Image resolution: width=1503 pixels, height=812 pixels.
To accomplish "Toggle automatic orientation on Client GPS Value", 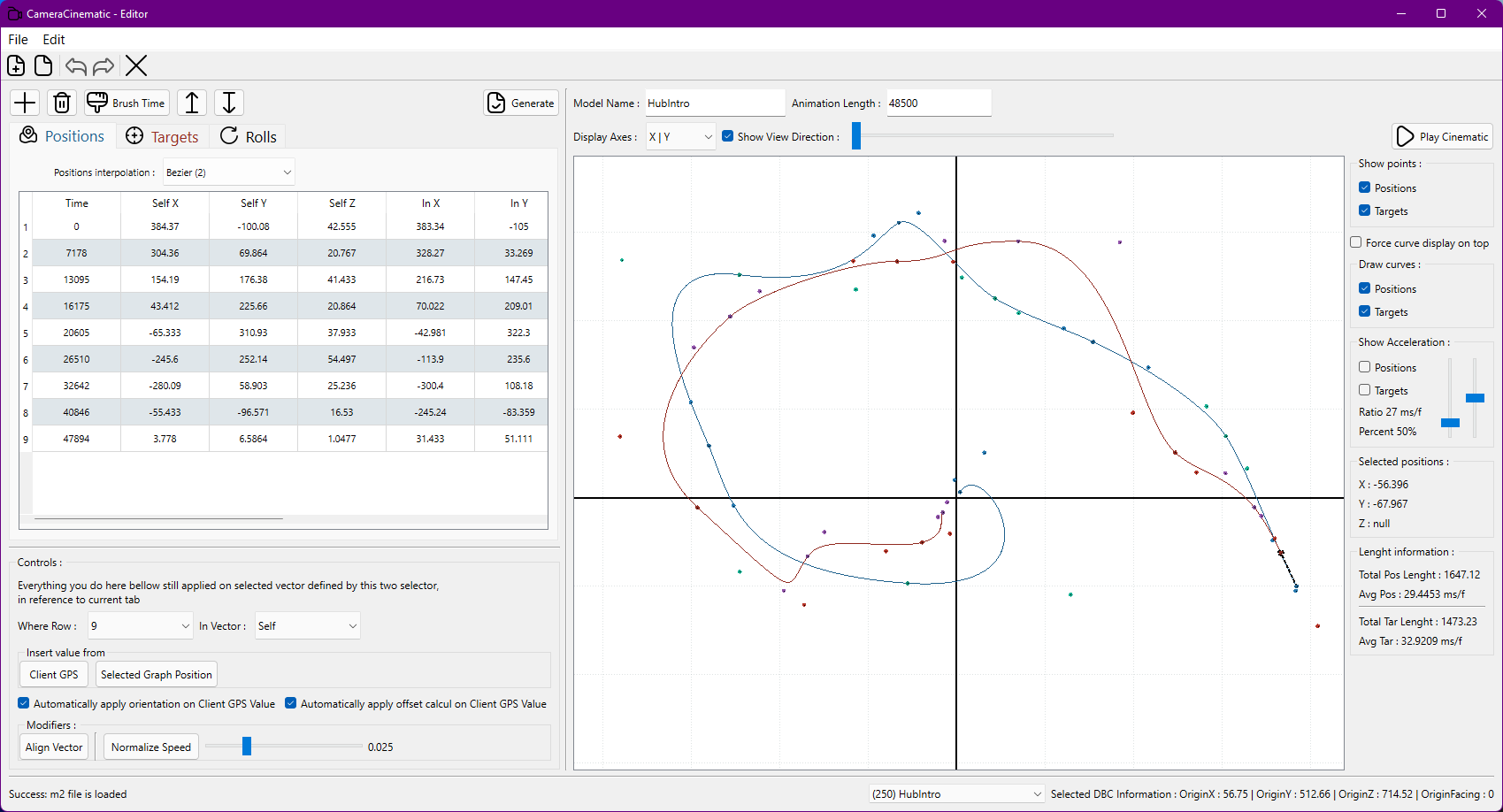I will [24, 703].
